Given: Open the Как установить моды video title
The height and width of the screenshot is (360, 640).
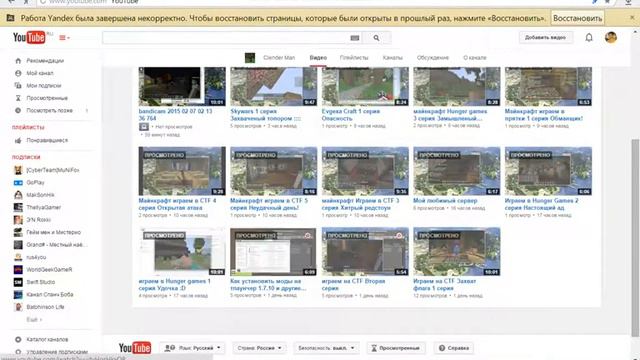Looking at the screenshot, I should point(268,284).
